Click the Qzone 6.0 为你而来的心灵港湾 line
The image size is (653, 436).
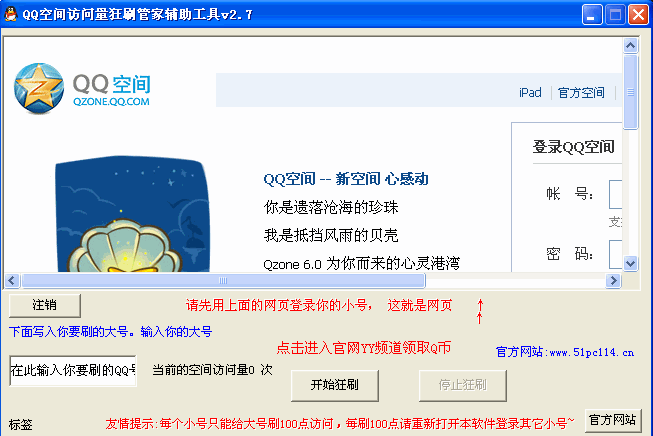tap(361, 264)
